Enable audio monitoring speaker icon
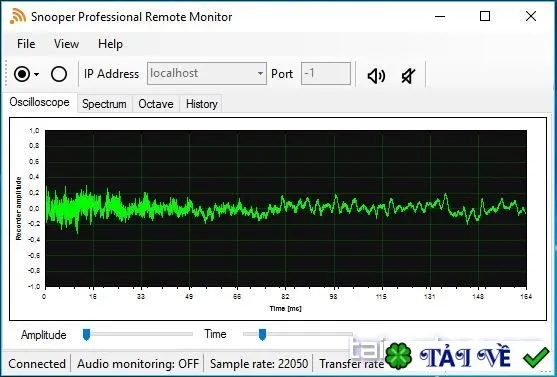557x377 pixels. point(376,76)
